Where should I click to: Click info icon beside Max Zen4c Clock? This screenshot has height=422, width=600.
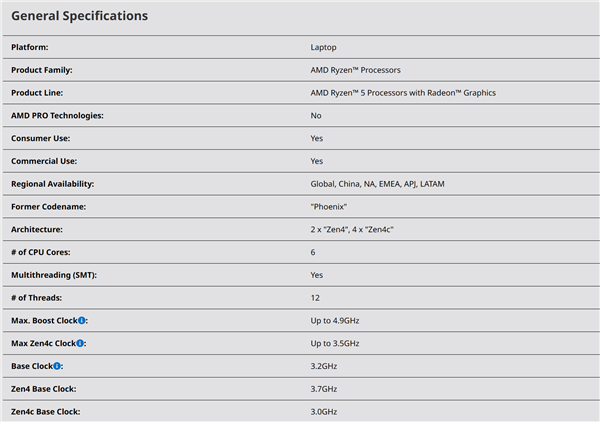pos(81,343)
